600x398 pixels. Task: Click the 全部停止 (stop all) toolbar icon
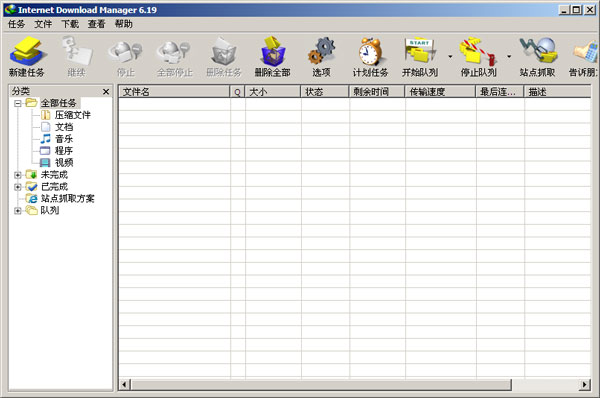point(174,52)
